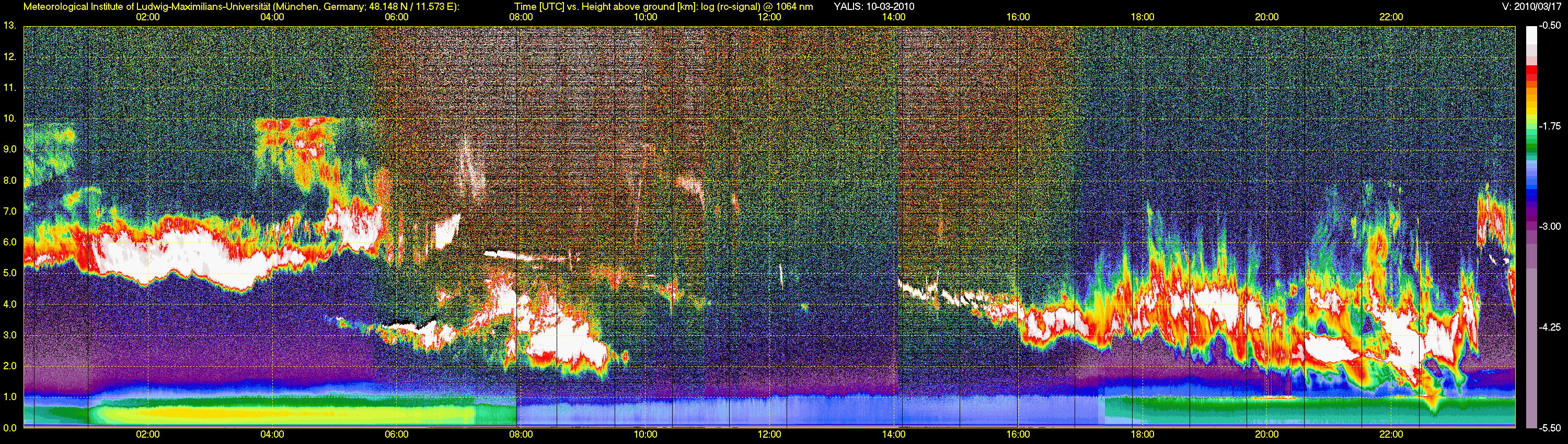Screen dimensions: 1568x444
Task: Click the 22:00 label on the top time axis
Action: coord(1391,17)
